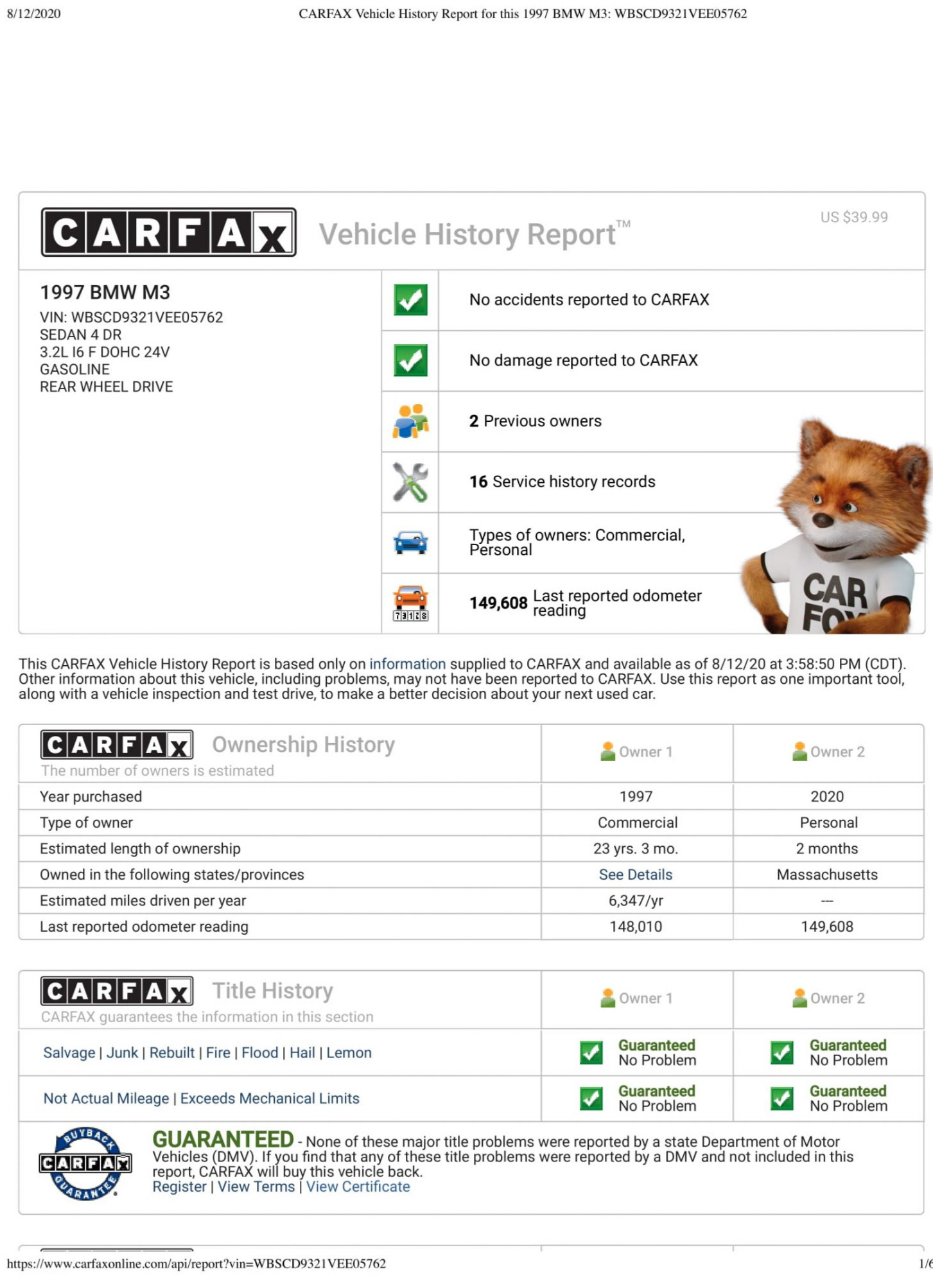This screenshot has width=933, height=1288.
Task: Click Owner 2 checkmark in Not Actual Mileage row
Action: [782, 1099]
